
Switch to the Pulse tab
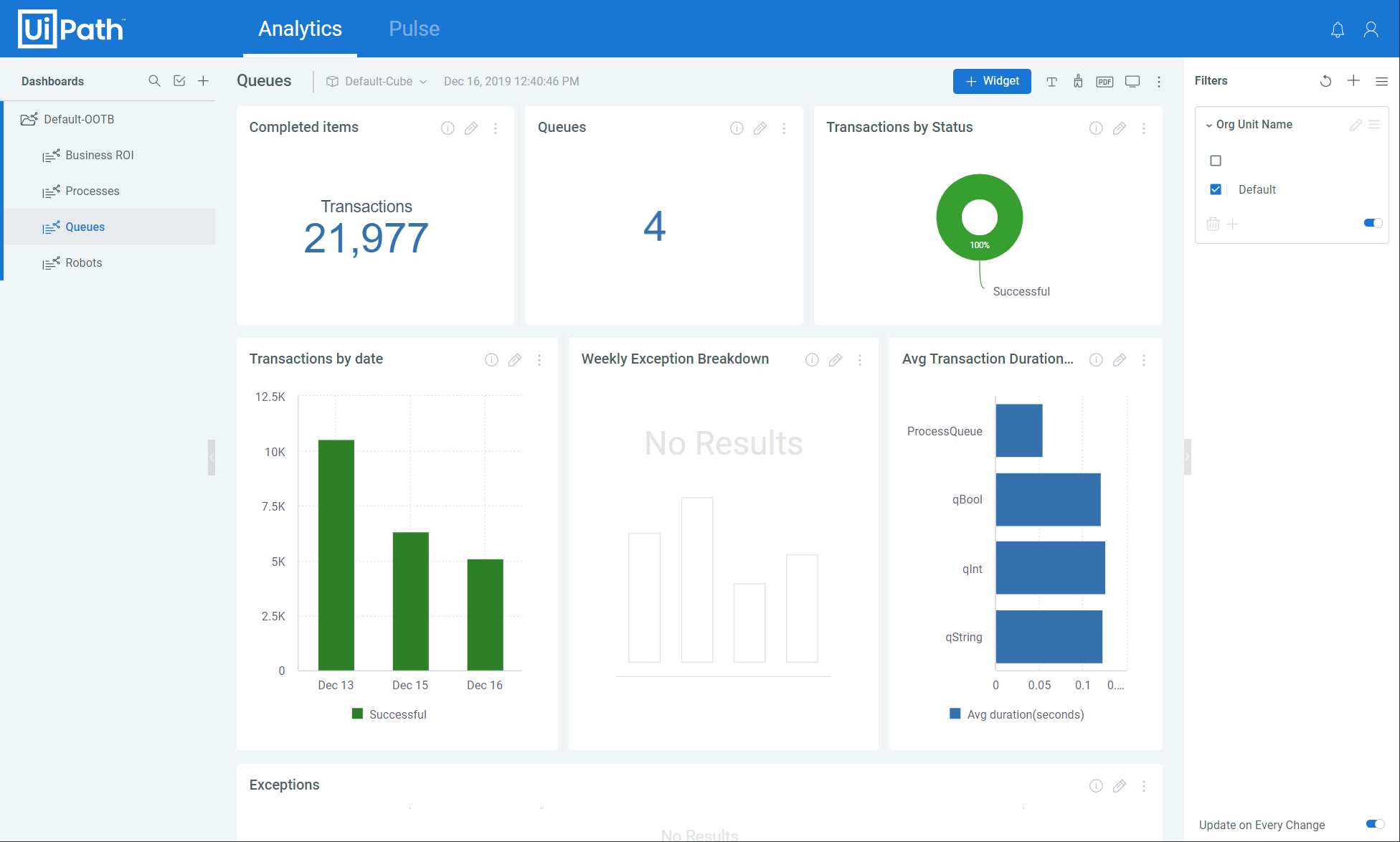tap(414, 29)
